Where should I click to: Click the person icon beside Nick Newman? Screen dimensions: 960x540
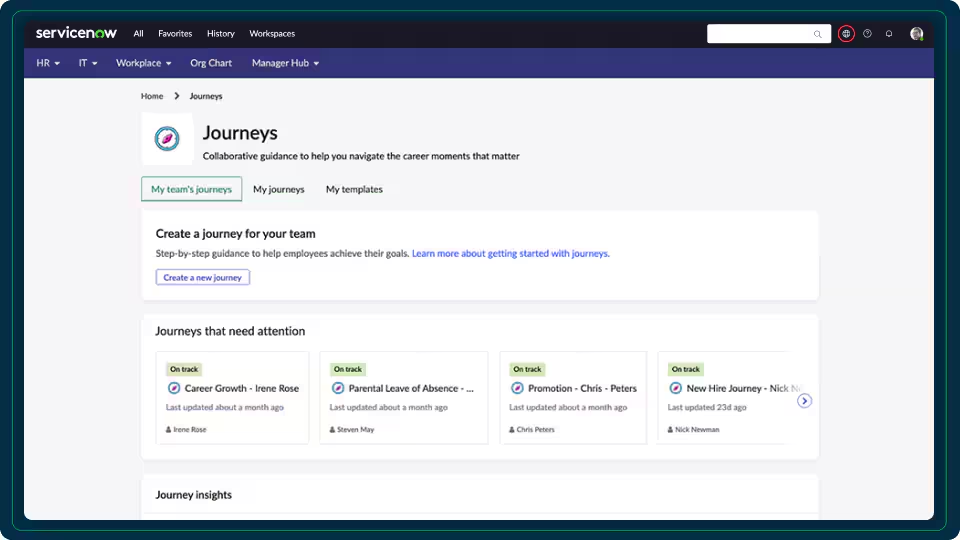click(x=670, y=430)
